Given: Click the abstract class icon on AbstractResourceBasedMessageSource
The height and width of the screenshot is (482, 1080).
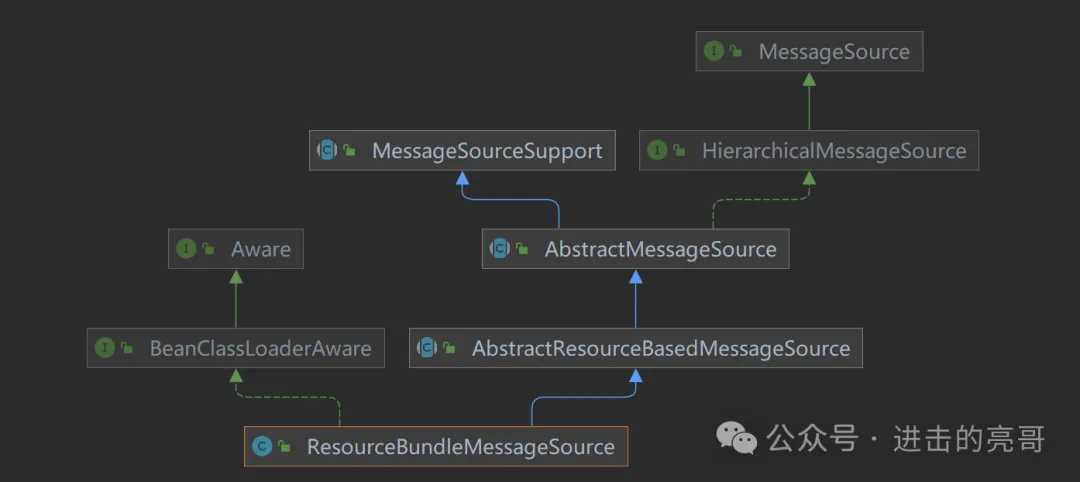Looking at the screenshot, I should click(x=427, y=348).
